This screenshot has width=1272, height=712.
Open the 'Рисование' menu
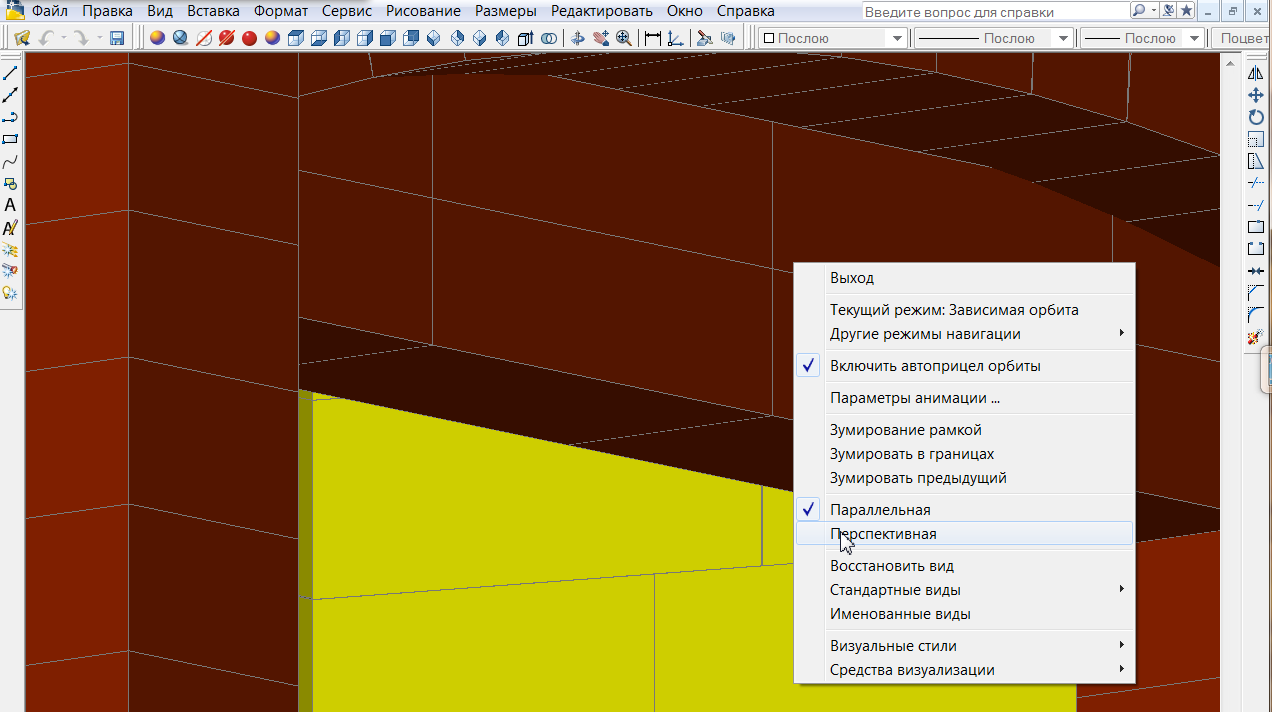pos(423,11)
